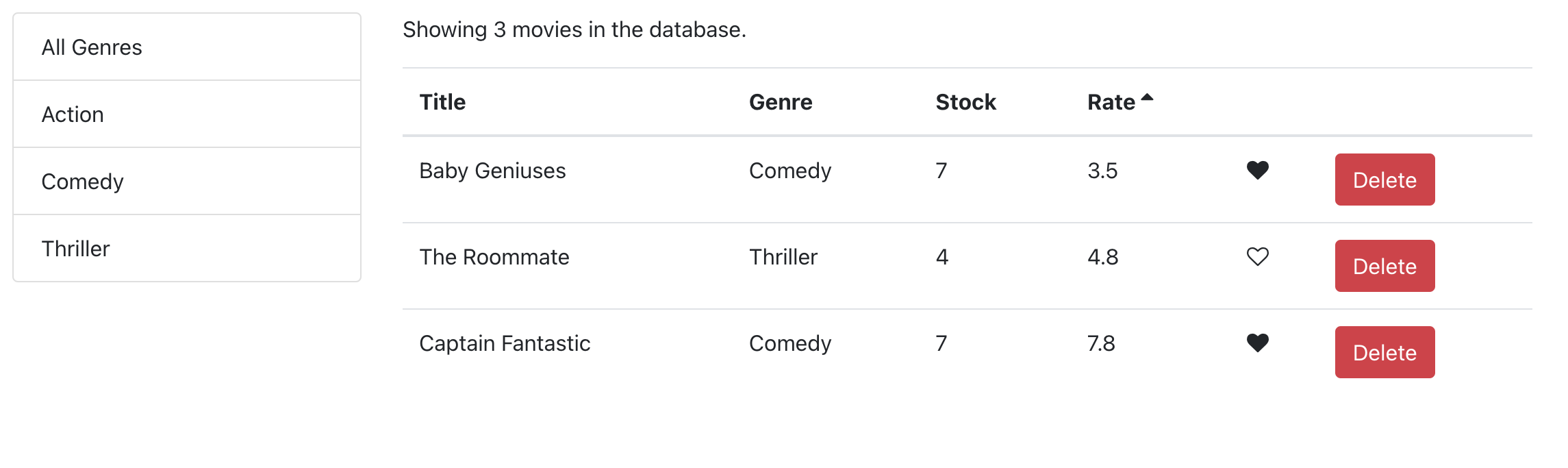
Task: Show only Comedy movies
Action: pyautogui.click(x=187, y=182)
